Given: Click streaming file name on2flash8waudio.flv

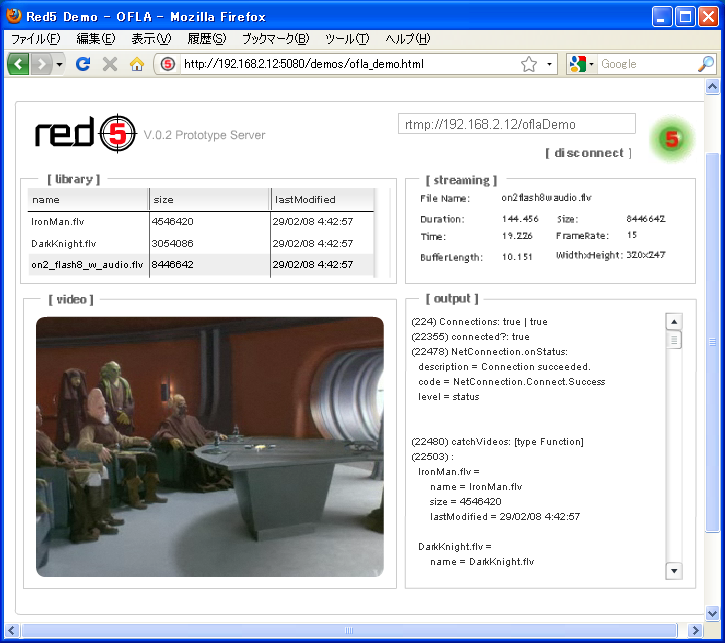Looking at the screenshot, I should [x=546, y=198].
